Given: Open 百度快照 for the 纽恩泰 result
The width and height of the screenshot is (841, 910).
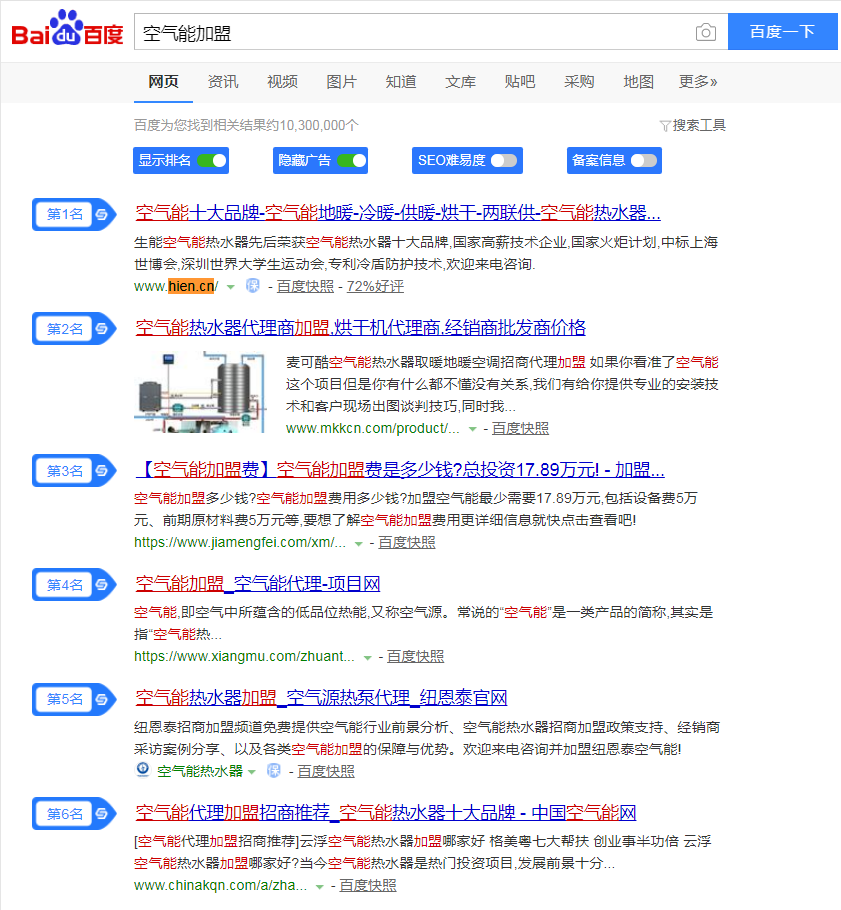Looking at the screenshot, I should [x=326, y=771].
